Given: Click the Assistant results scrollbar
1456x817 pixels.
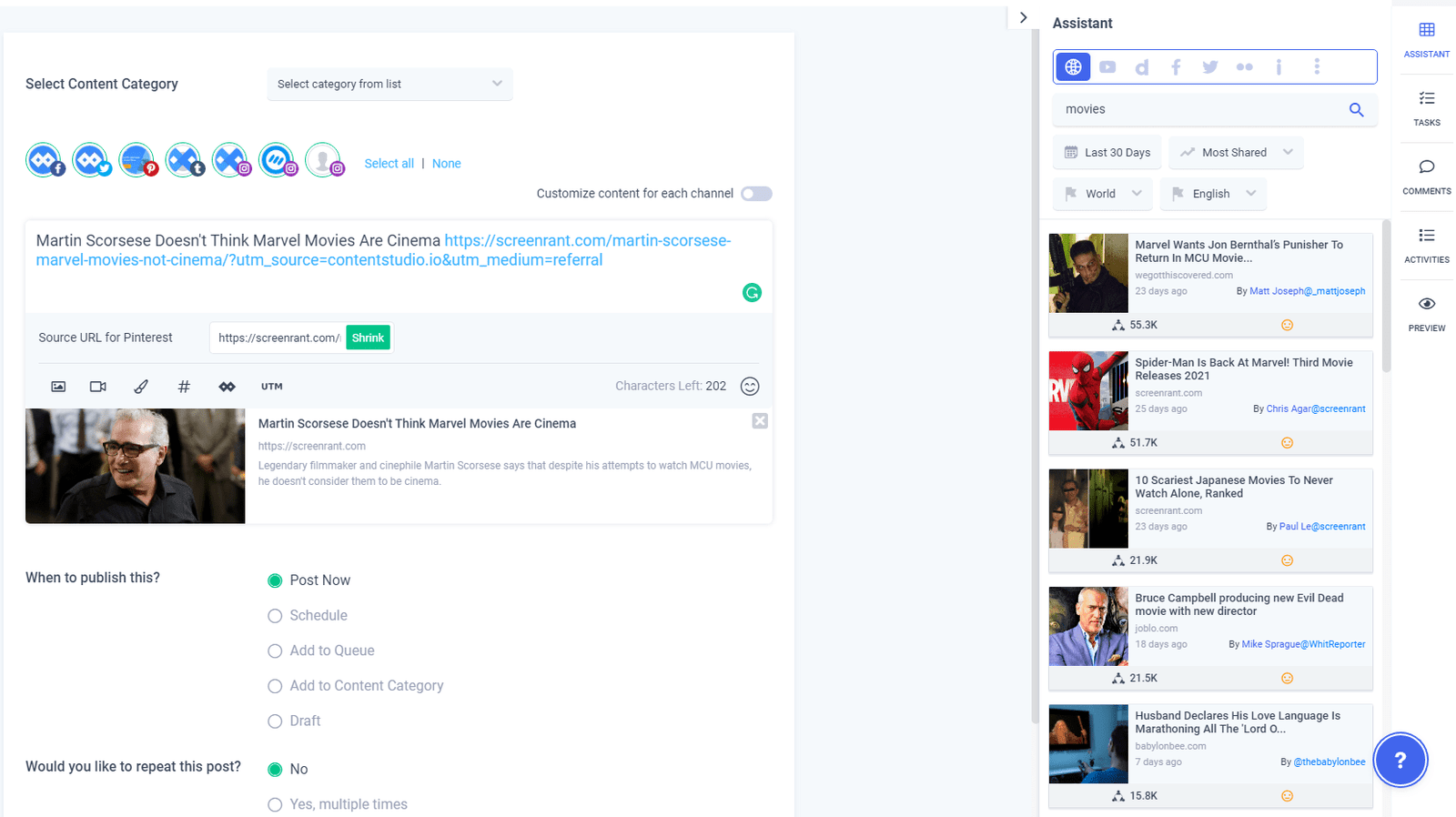Looking at the screenshot, I should (x=1386, y=296).
